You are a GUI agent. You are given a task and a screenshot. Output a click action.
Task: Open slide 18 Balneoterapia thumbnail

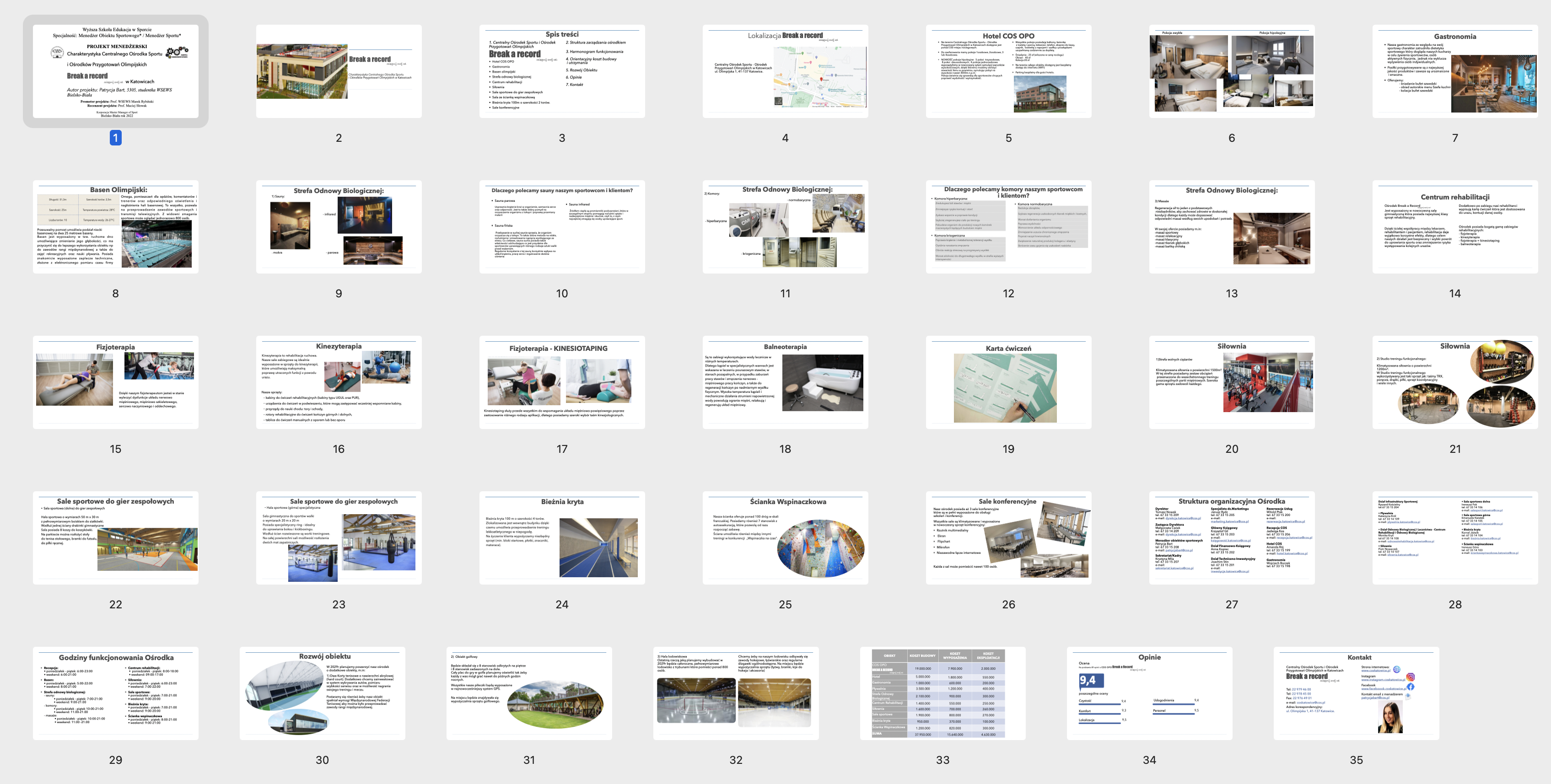[x=785, y=382]
